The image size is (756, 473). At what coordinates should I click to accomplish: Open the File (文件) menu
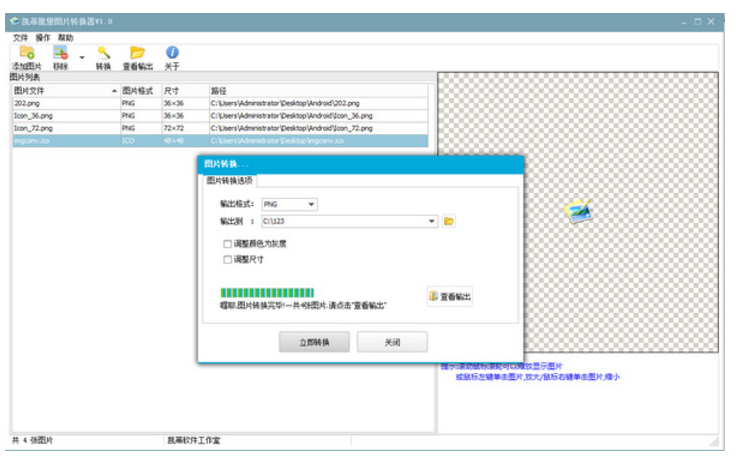[20, 37]
